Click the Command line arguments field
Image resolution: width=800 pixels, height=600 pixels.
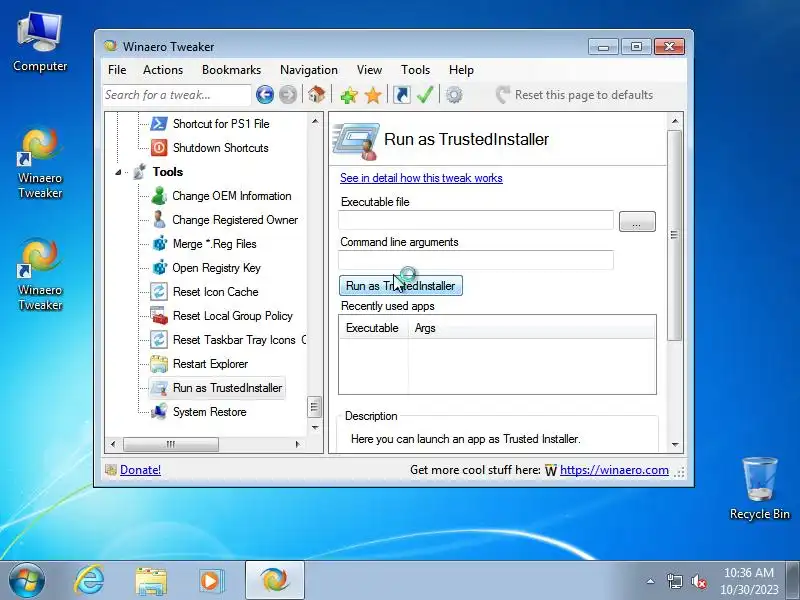(x=476, y=260)
